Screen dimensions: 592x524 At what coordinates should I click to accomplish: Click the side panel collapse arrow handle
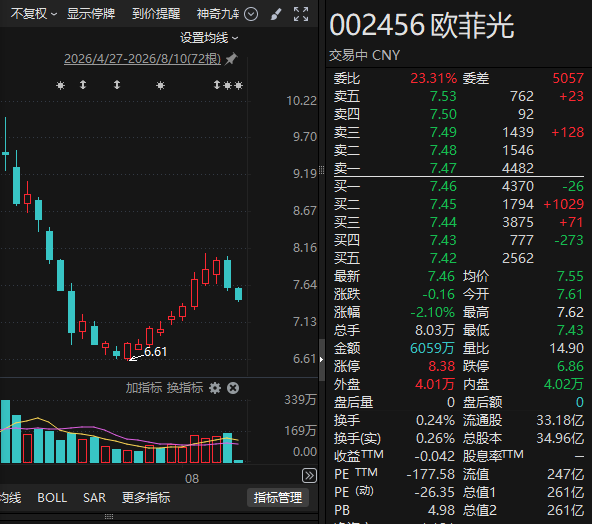[x=322, y=359]
